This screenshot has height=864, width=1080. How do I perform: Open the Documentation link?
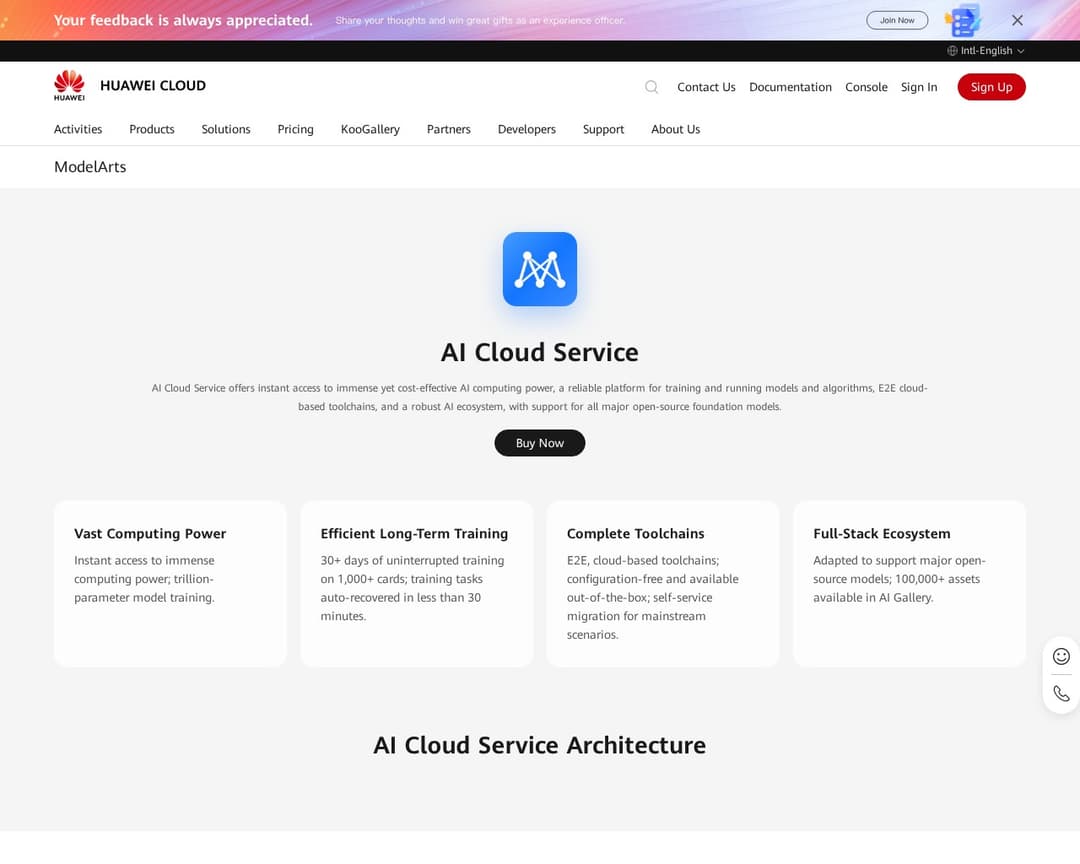(x=790, y=87)
